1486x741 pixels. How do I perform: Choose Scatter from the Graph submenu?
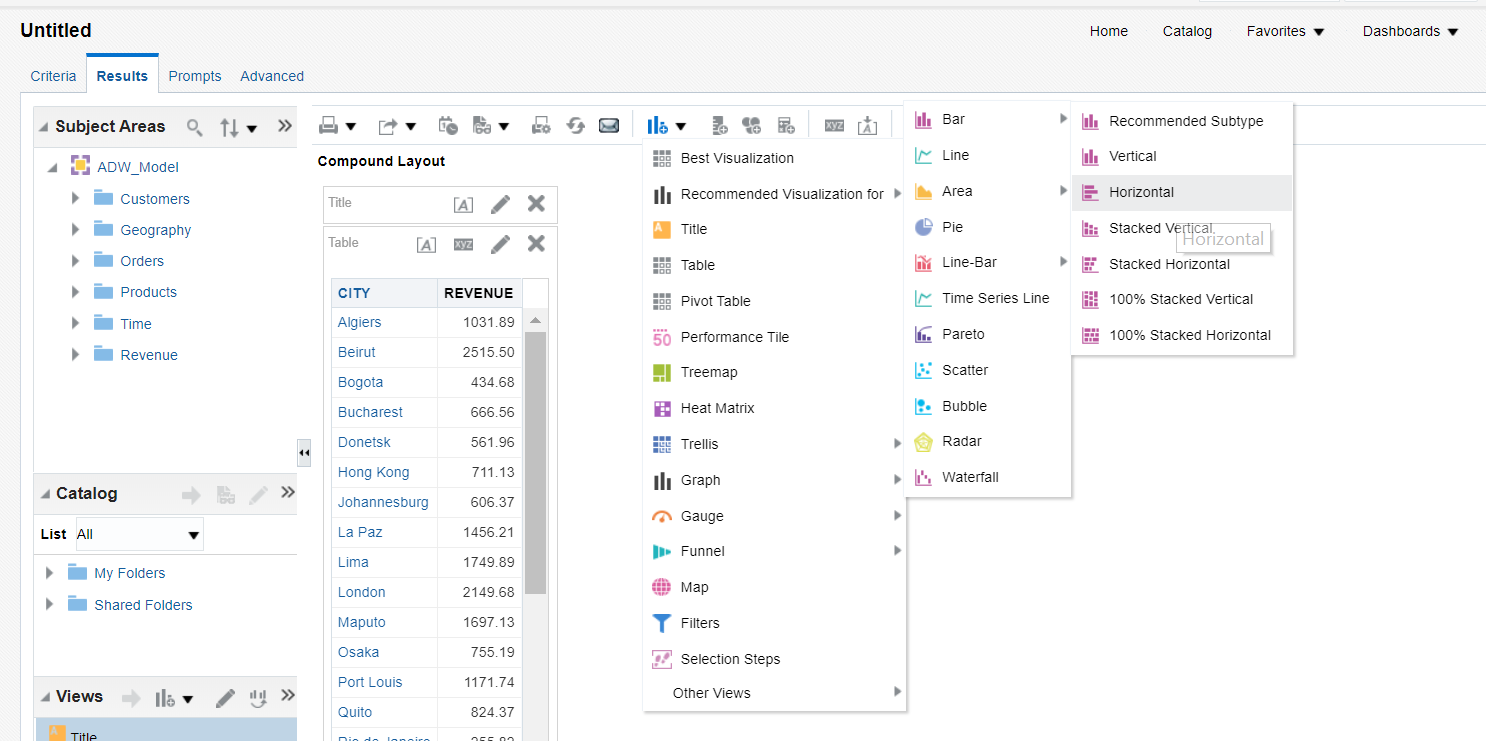(988, 370)
